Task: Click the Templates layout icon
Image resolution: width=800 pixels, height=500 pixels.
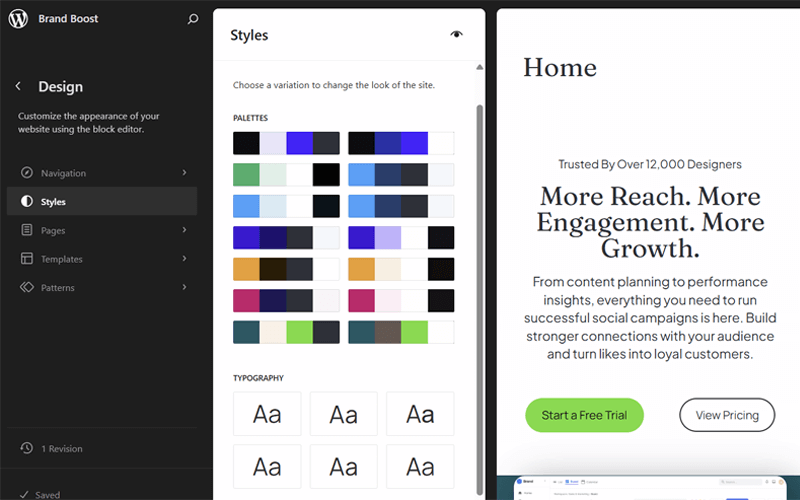Action: (27, 259)
